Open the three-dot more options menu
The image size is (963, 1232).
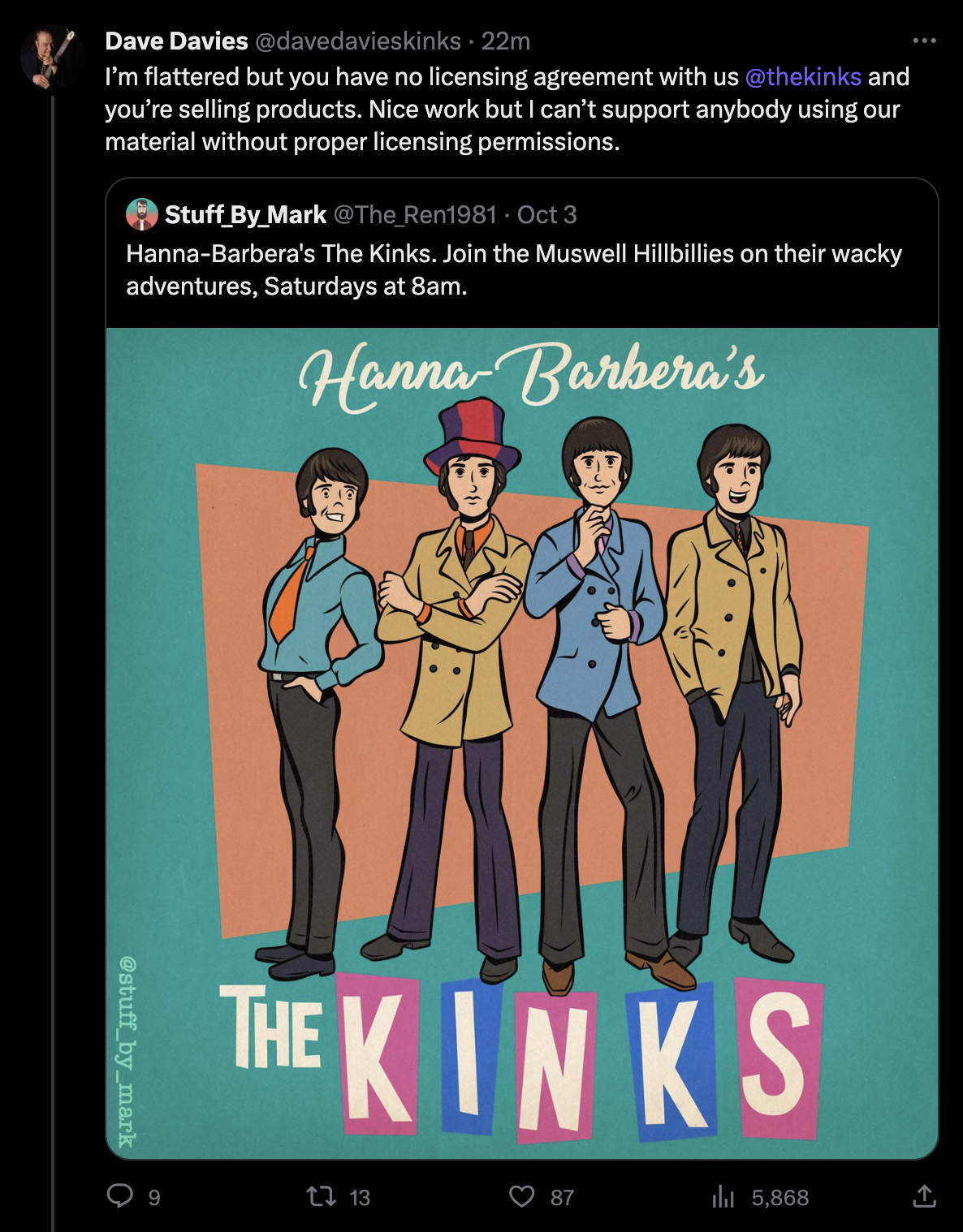[x=924, y=41]
